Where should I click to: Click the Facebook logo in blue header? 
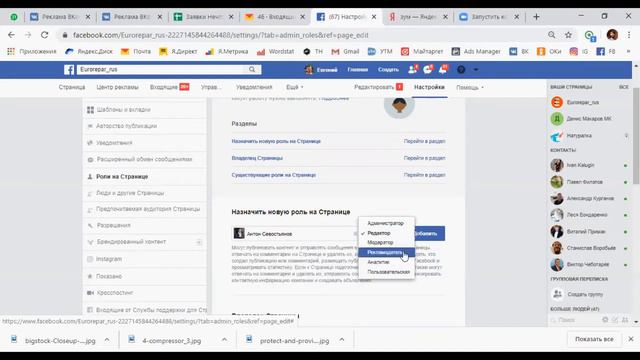tap(69, 69)
